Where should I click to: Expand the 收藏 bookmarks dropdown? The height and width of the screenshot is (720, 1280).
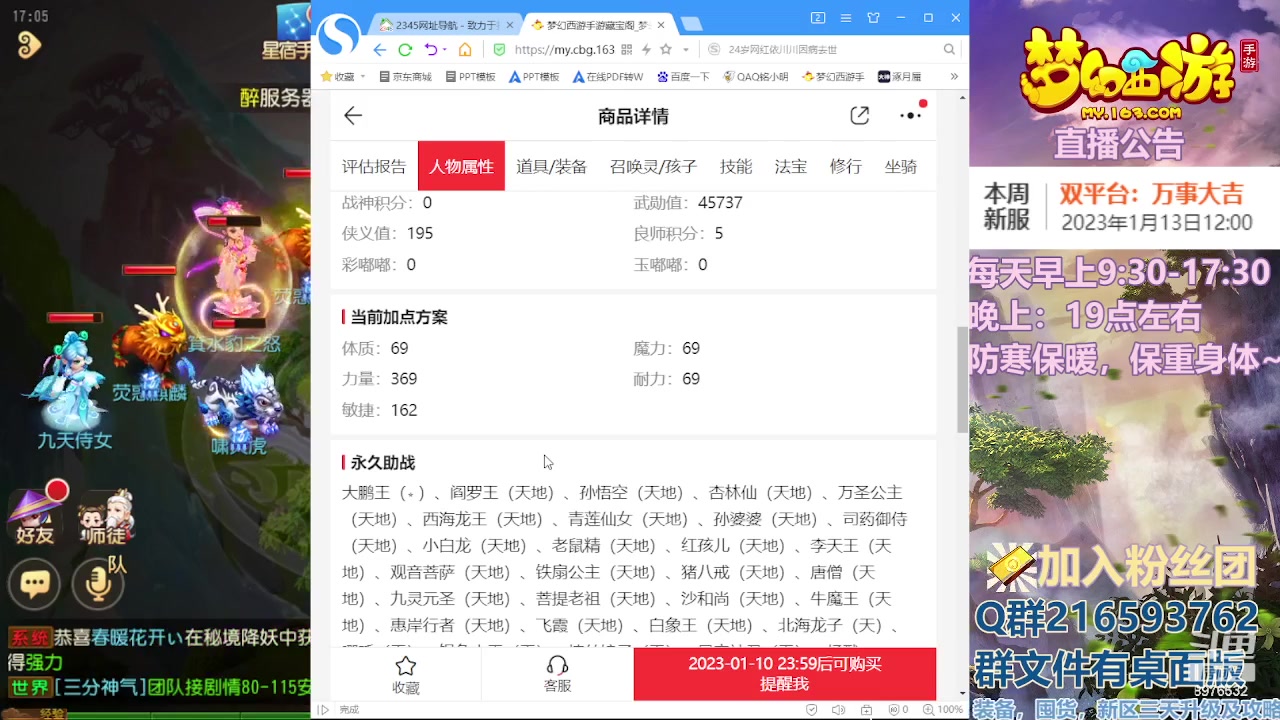point(362,76)
